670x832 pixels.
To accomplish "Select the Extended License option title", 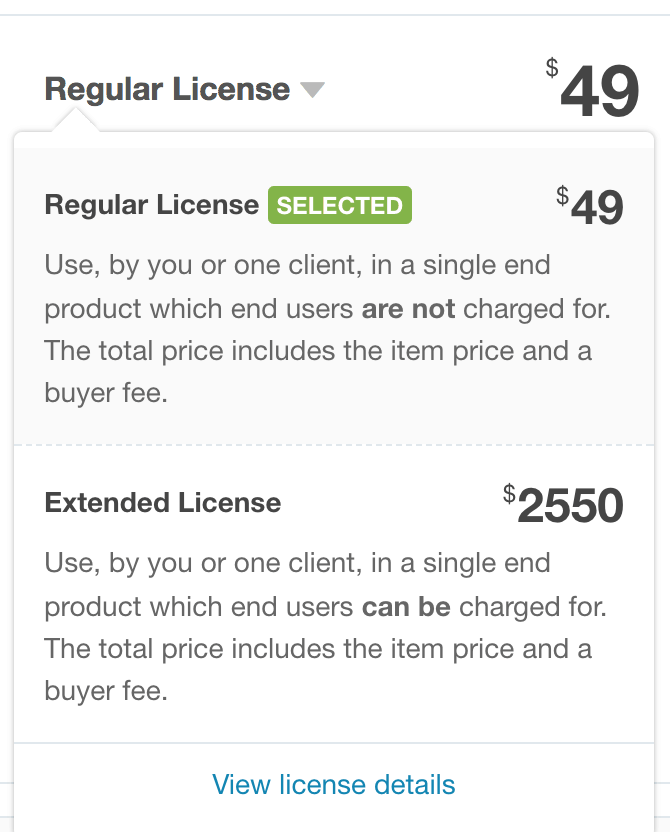I will 163,503.
